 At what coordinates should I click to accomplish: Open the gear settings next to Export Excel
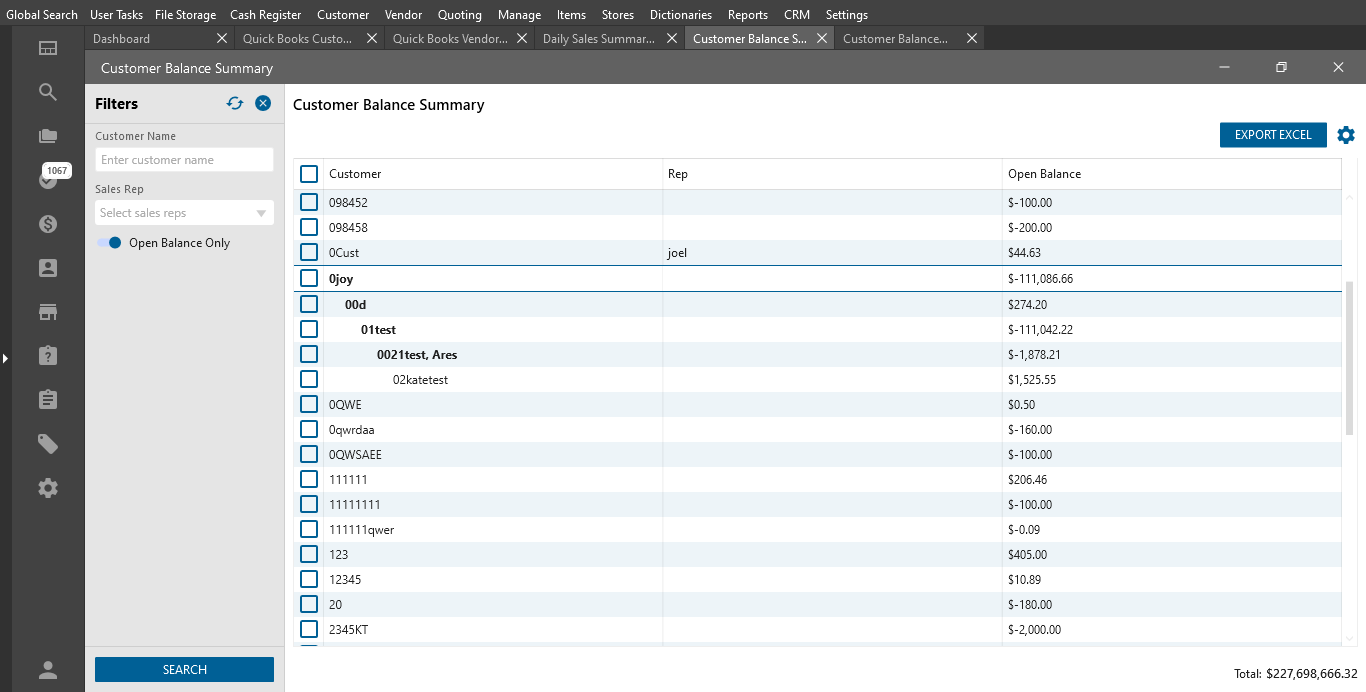[1346, 135]
